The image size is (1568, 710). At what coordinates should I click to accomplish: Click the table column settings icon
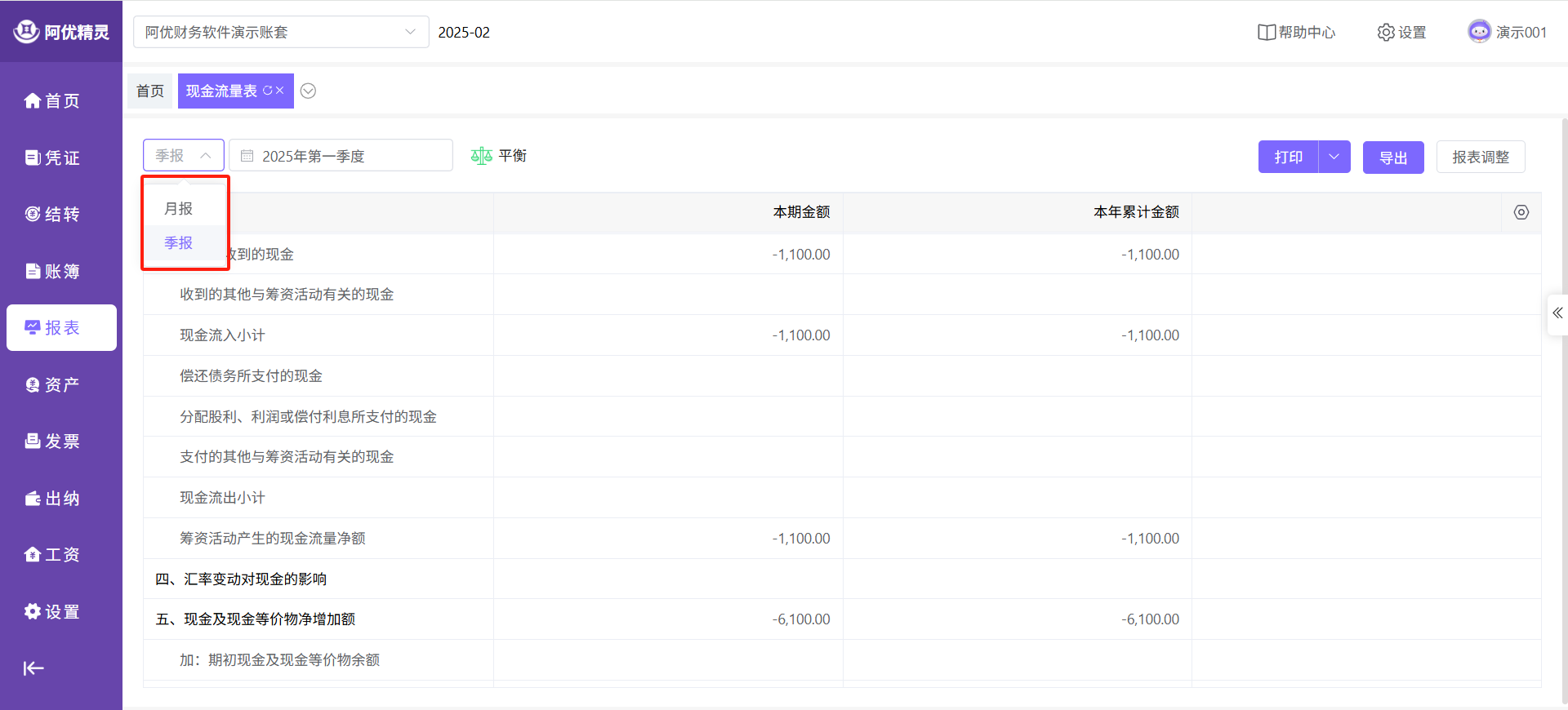pyautogui.click(x=1521, y=212)
